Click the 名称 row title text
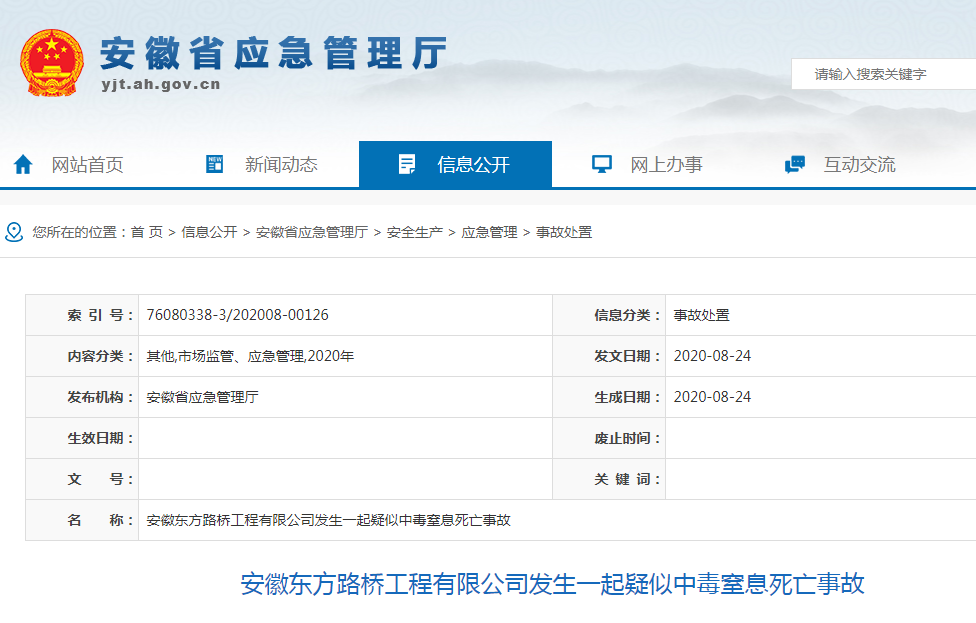 [329, 520]
